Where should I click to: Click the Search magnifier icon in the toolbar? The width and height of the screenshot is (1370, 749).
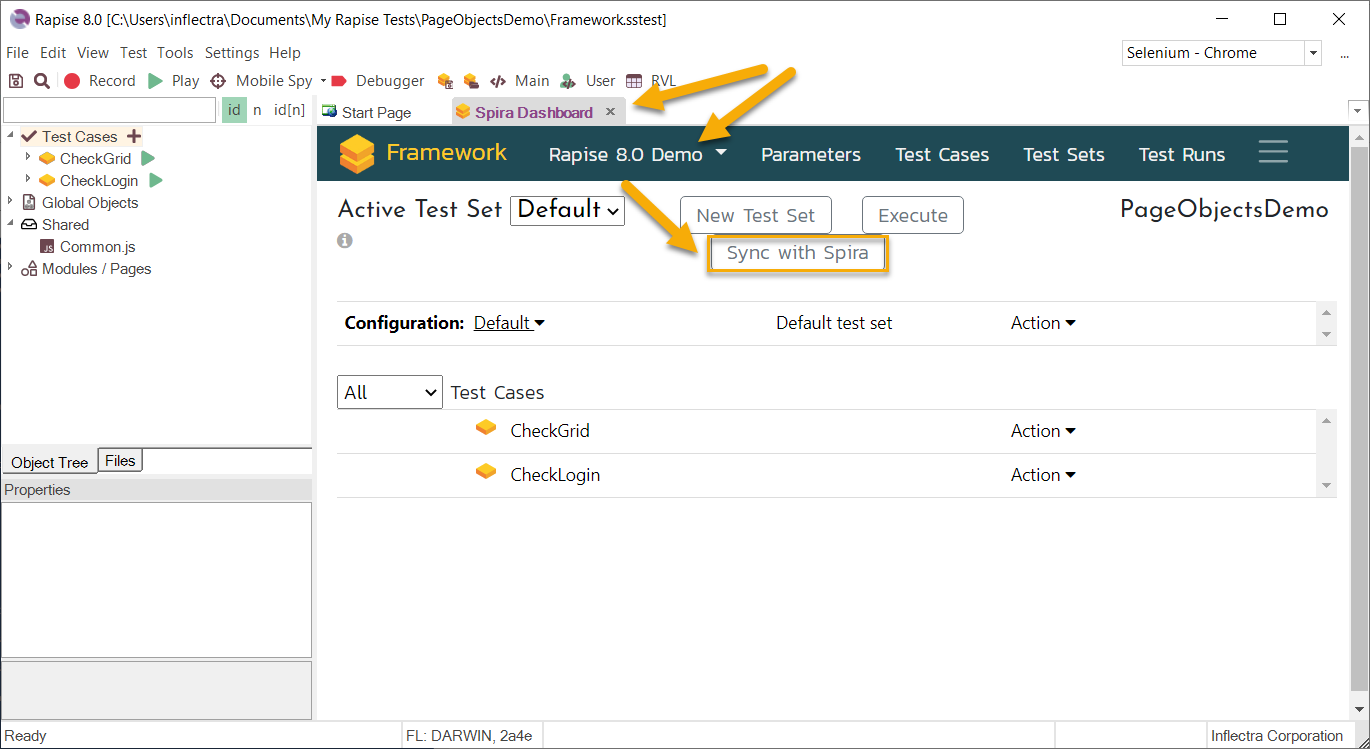tap(42, 81)
